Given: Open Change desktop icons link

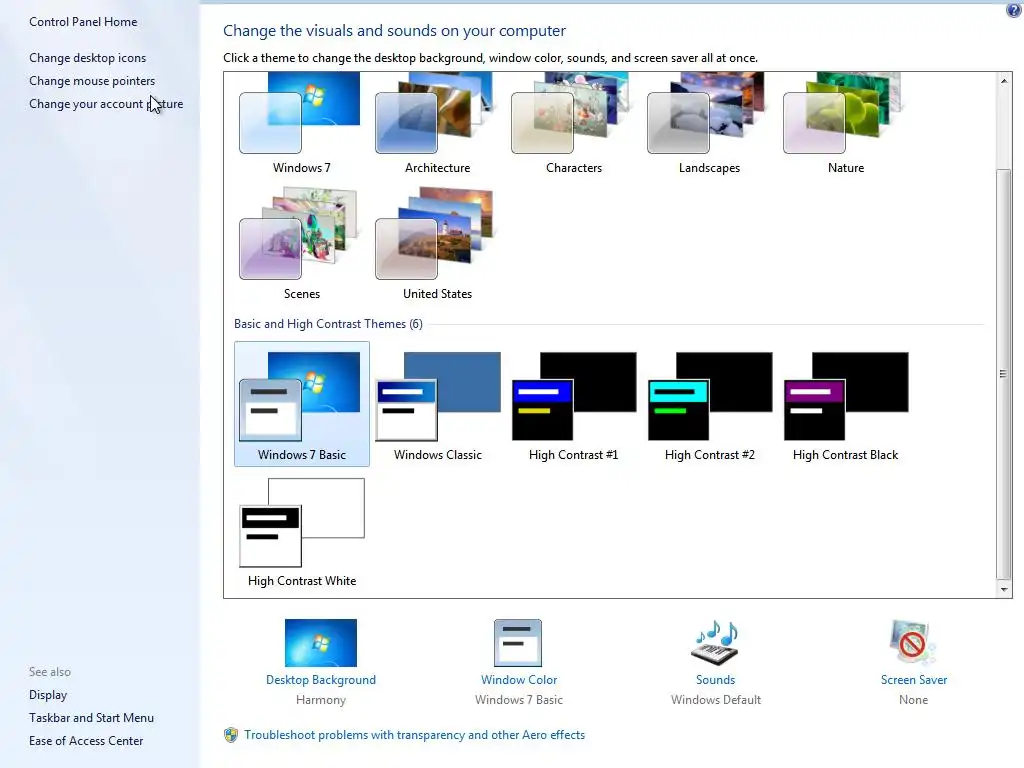Looking at the screenshot, I should [x=88, y=58].
